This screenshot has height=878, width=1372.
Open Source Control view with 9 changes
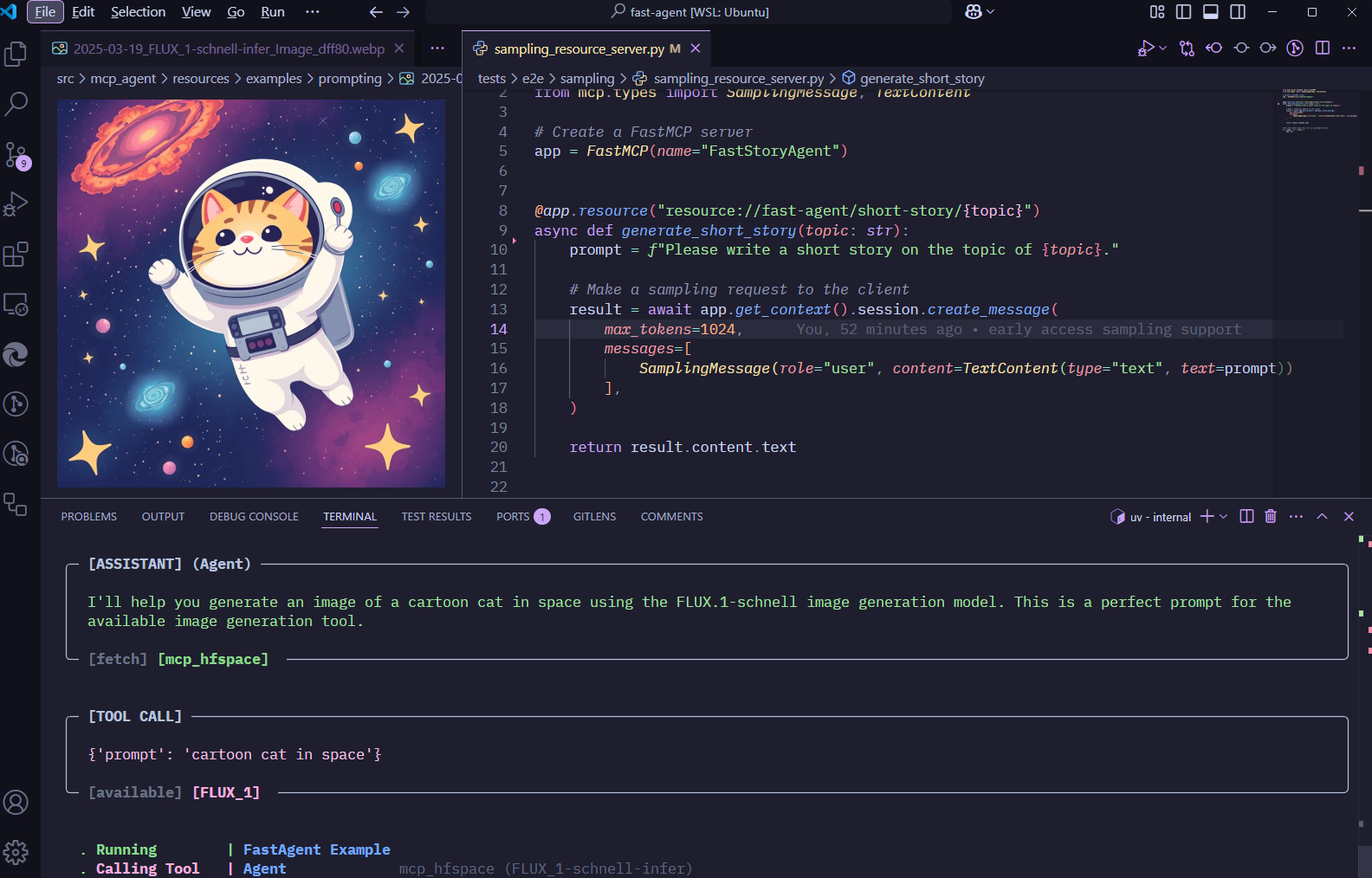click(x=16, y=156)
